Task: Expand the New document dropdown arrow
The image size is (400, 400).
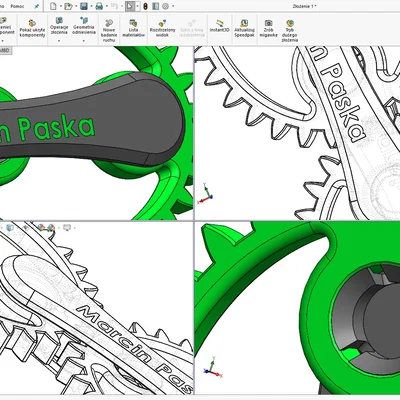Action: coord(60,6)
